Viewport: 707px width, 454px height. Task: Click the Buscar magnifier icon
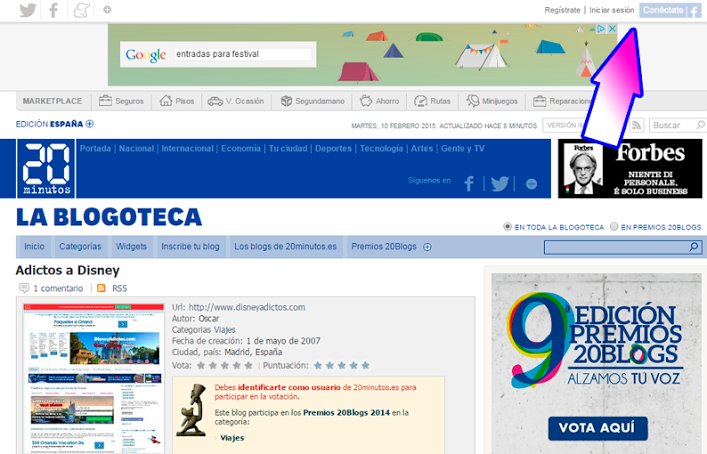click(700, 125)
